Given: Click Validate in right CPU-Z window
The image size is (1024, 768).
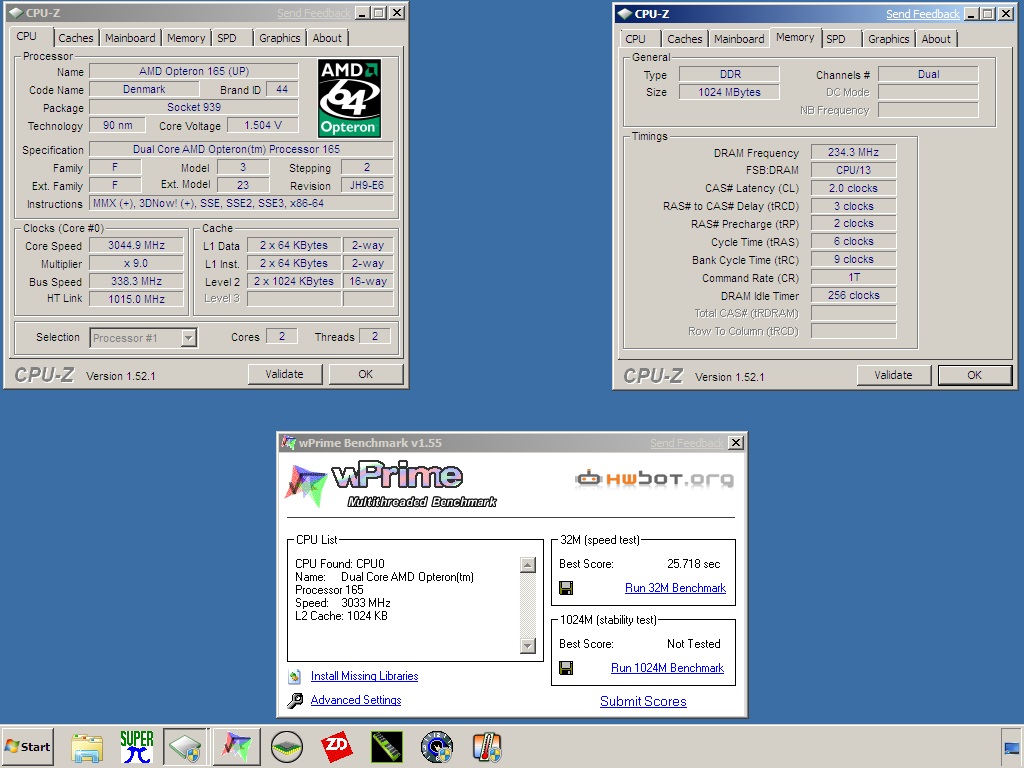Looking at the screenshot, I should click(x=893, y=375).
